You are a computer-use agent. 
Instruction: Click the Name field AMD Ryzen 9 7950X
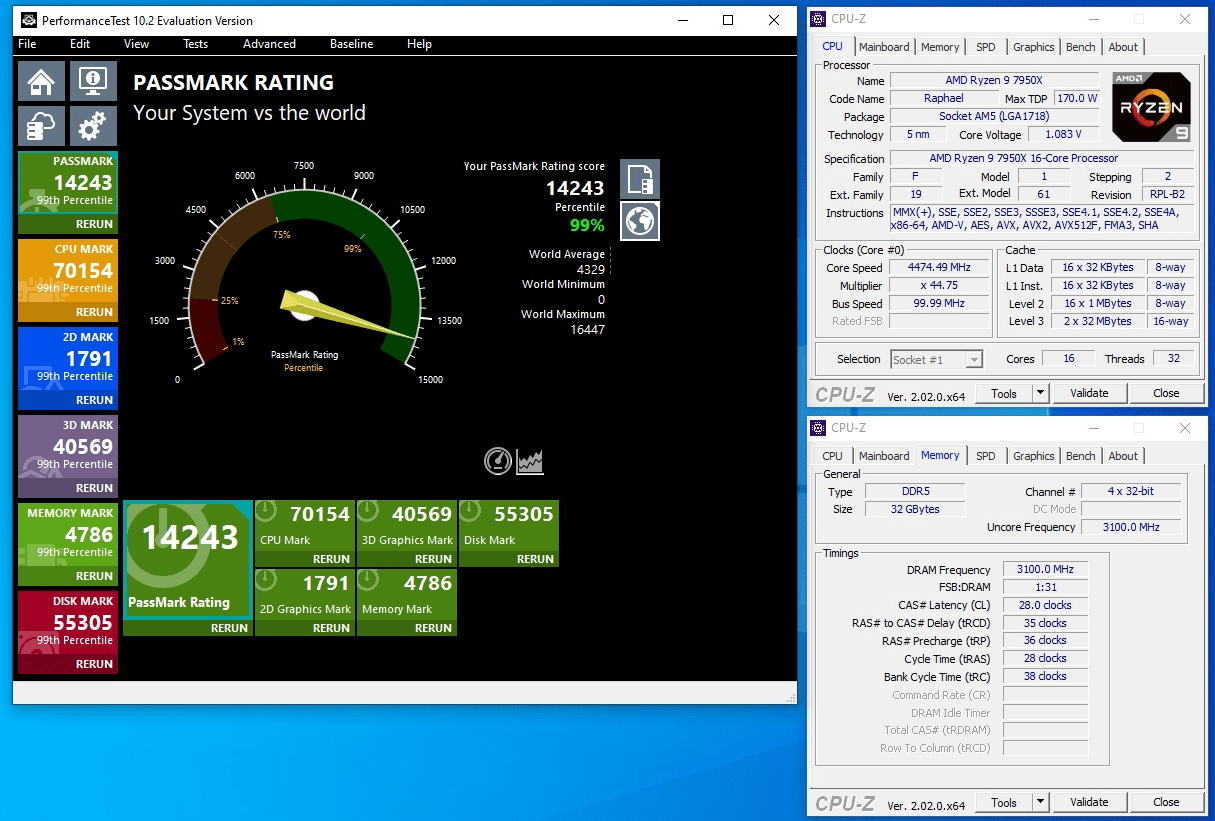click(x=994, y=80)
